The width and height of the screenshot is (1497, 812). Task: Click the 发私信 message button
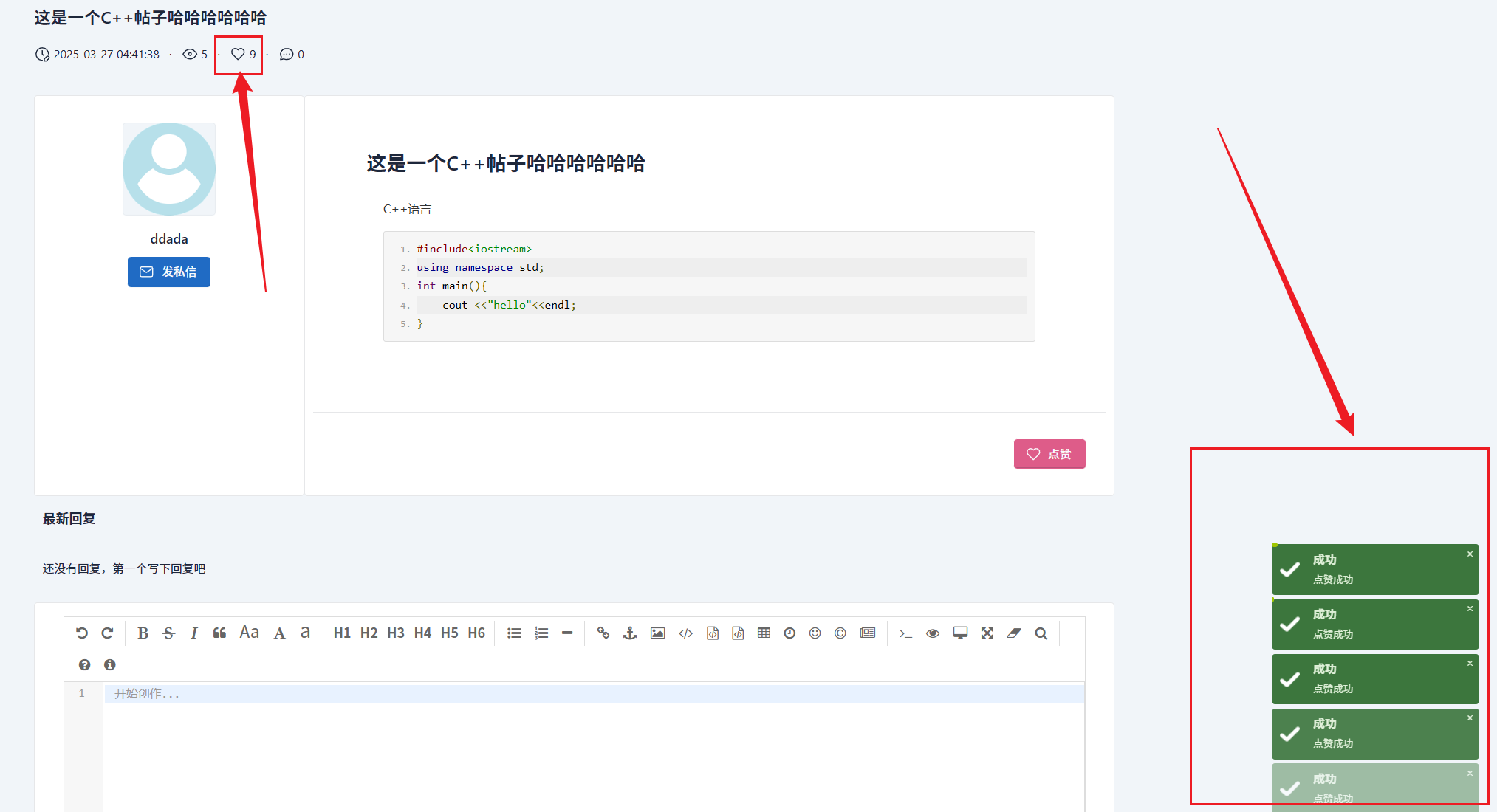(x=169, y=272)
